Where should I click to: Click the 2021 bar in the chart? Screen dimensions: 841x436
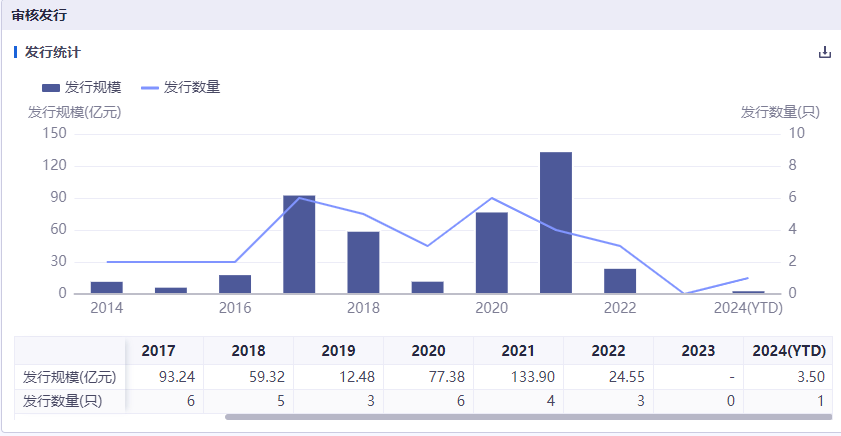point(556,223)
